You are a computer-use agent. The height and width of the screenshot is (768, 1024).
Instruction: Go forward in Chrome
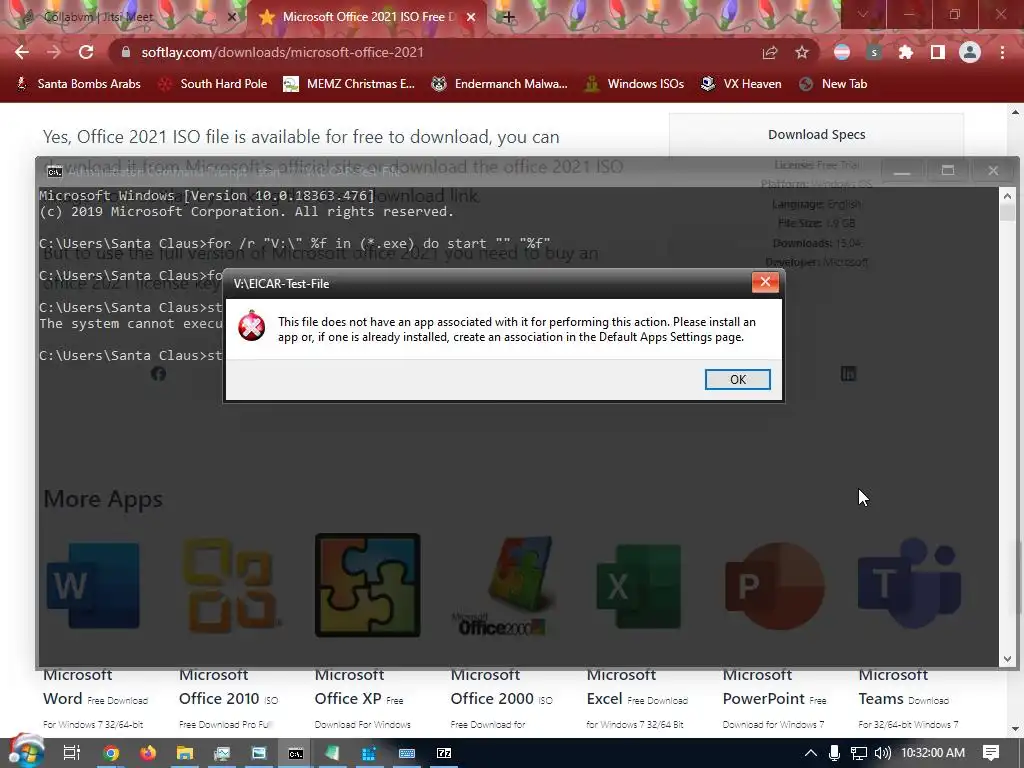click(54, 52)
